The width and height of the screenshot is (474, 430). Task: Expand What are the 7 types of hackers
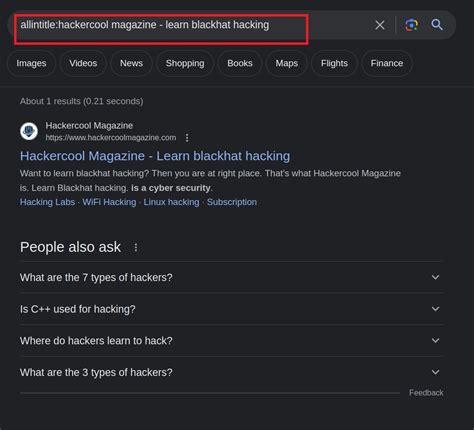coord(232,277)
